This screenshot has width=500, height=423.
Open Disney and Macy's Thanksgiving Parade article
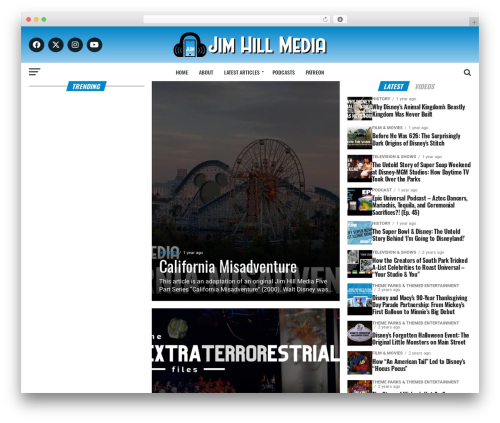tap(420, 305)
